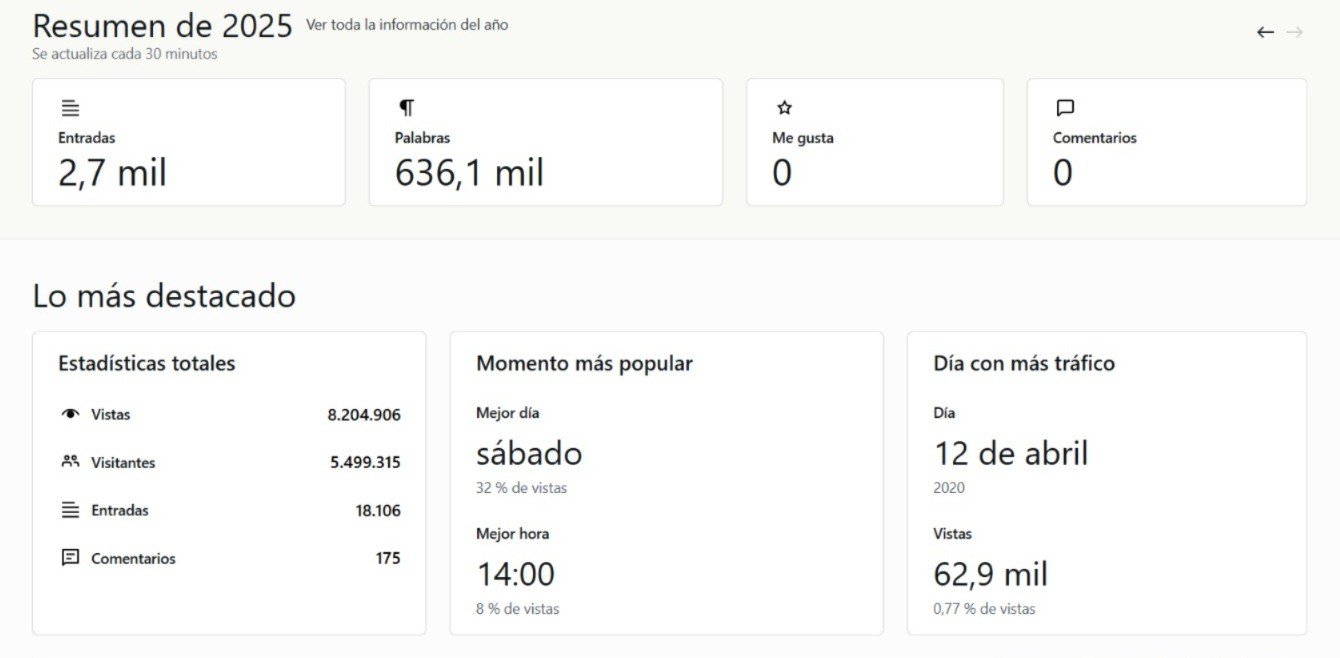Viewport: 1340px width, 658px height.
Task: Click the previous year left arrow
Action: click(x=1265, y=32)
